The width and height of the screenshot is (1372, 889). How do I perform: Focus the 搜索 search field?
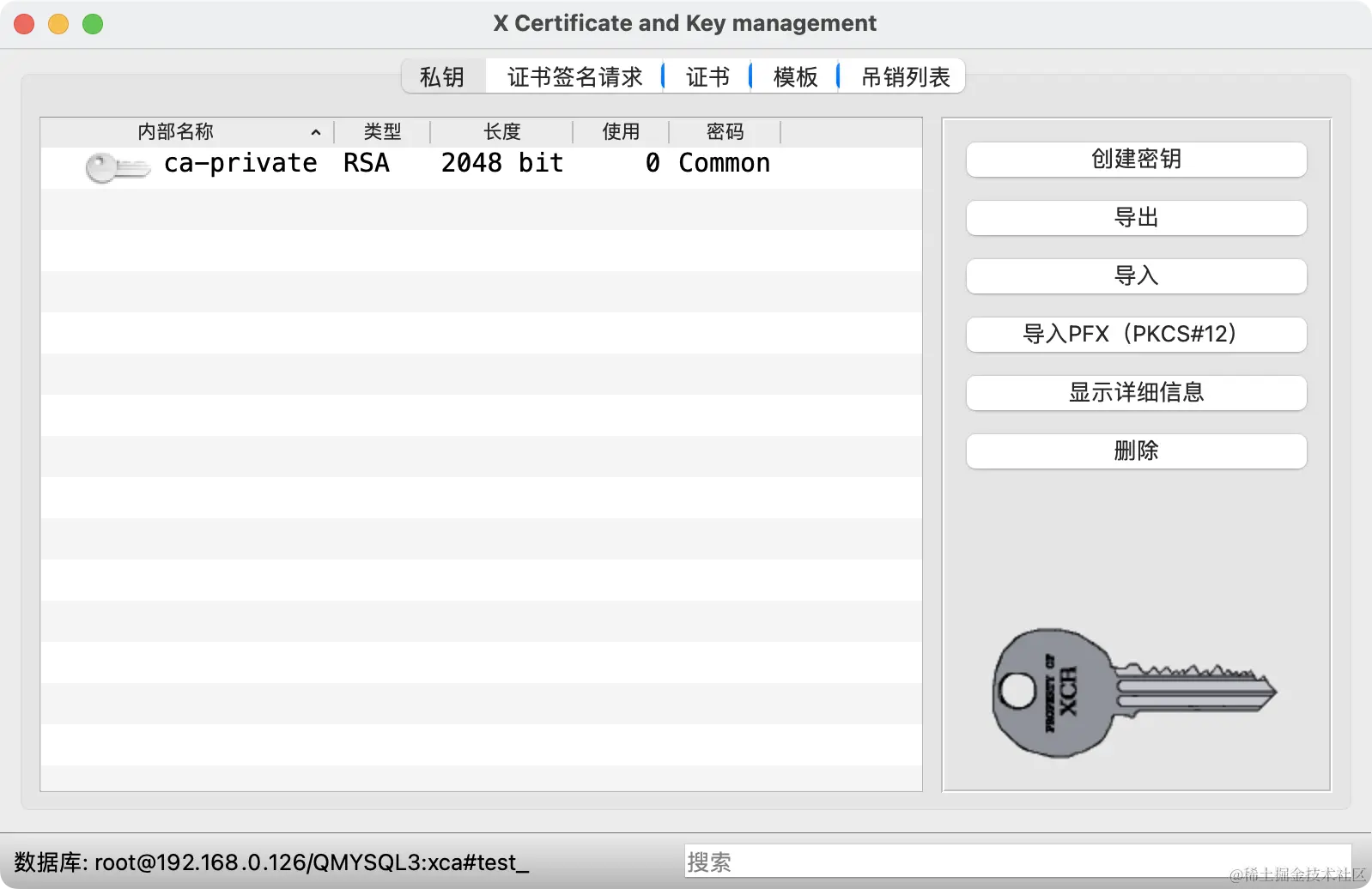pos(1017,861)
